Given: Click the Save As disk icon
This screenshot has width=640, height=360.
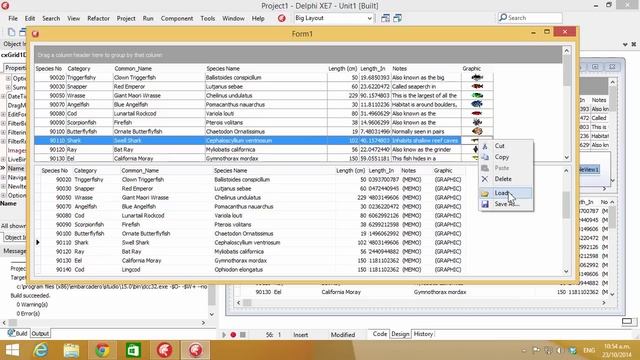Looking at the screenshot, I should click(x=485, y=204).
